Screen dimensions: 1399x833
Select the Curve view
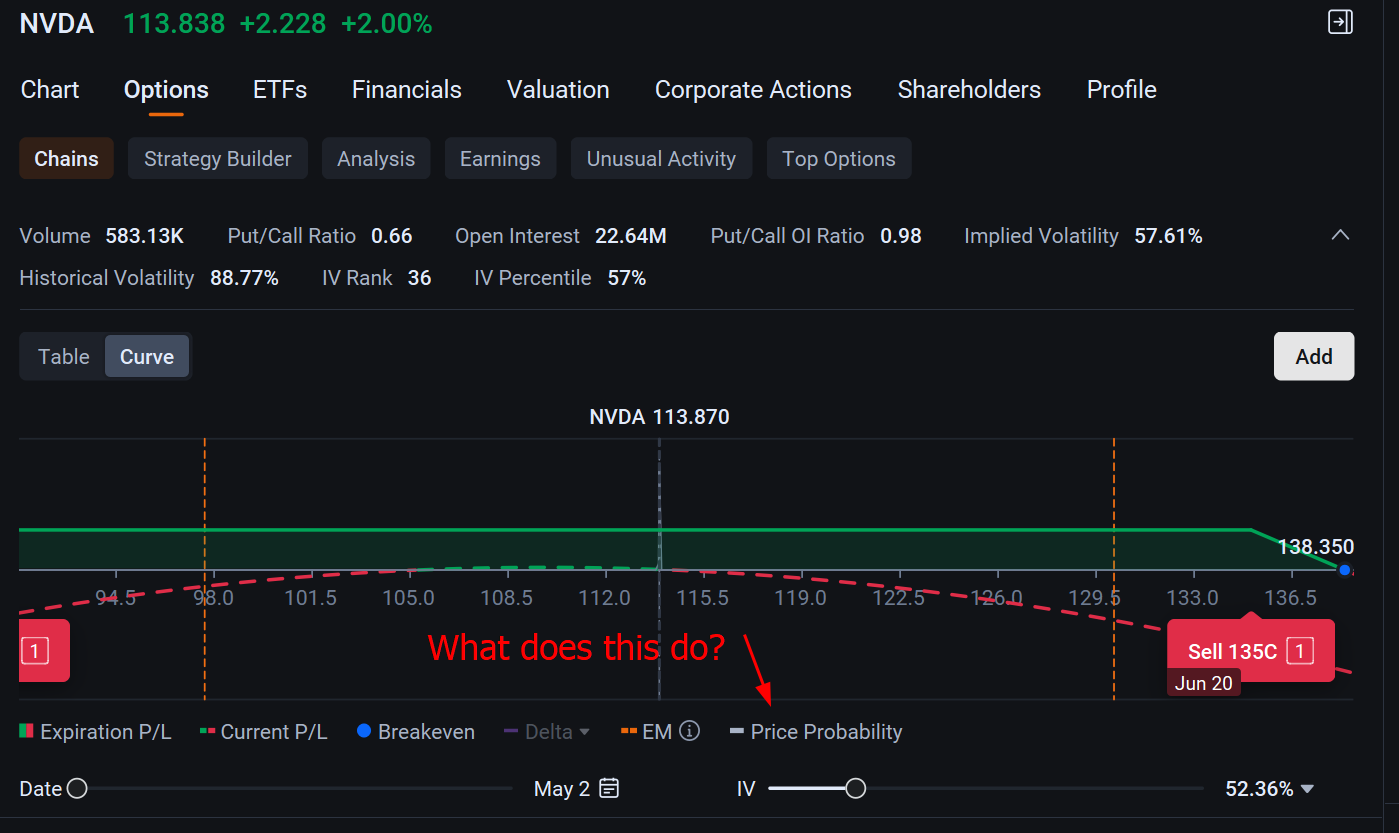147,357
